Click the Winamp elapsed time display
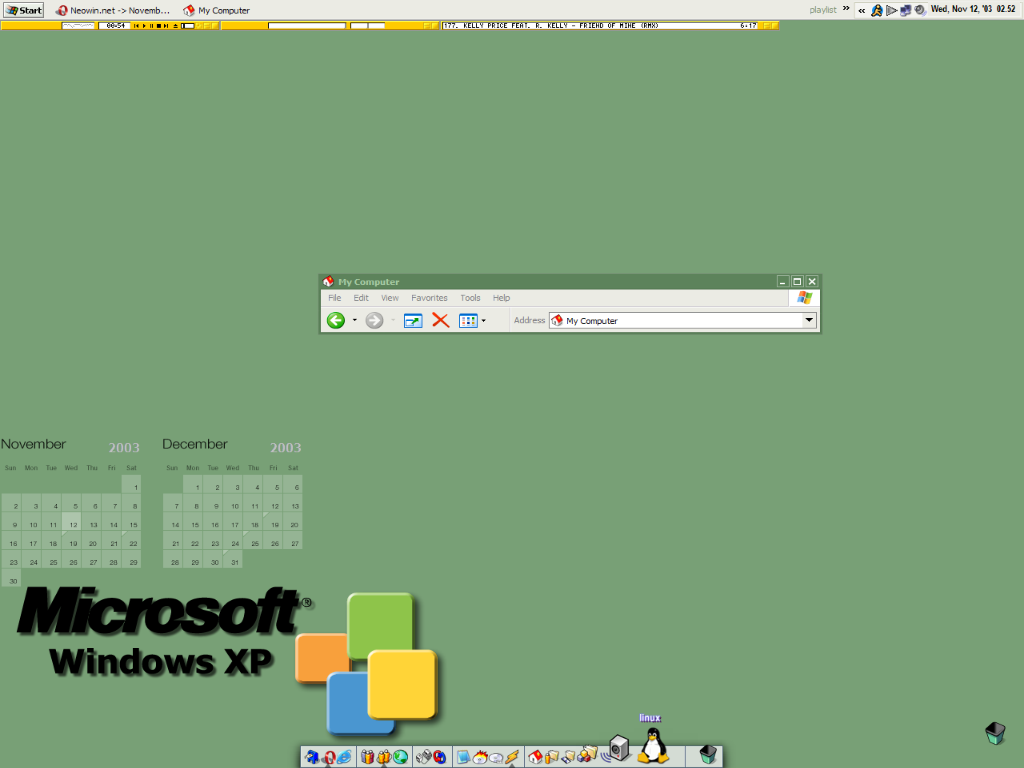The width and height of the screenshot is (1024, 768). tap(115, 25)
